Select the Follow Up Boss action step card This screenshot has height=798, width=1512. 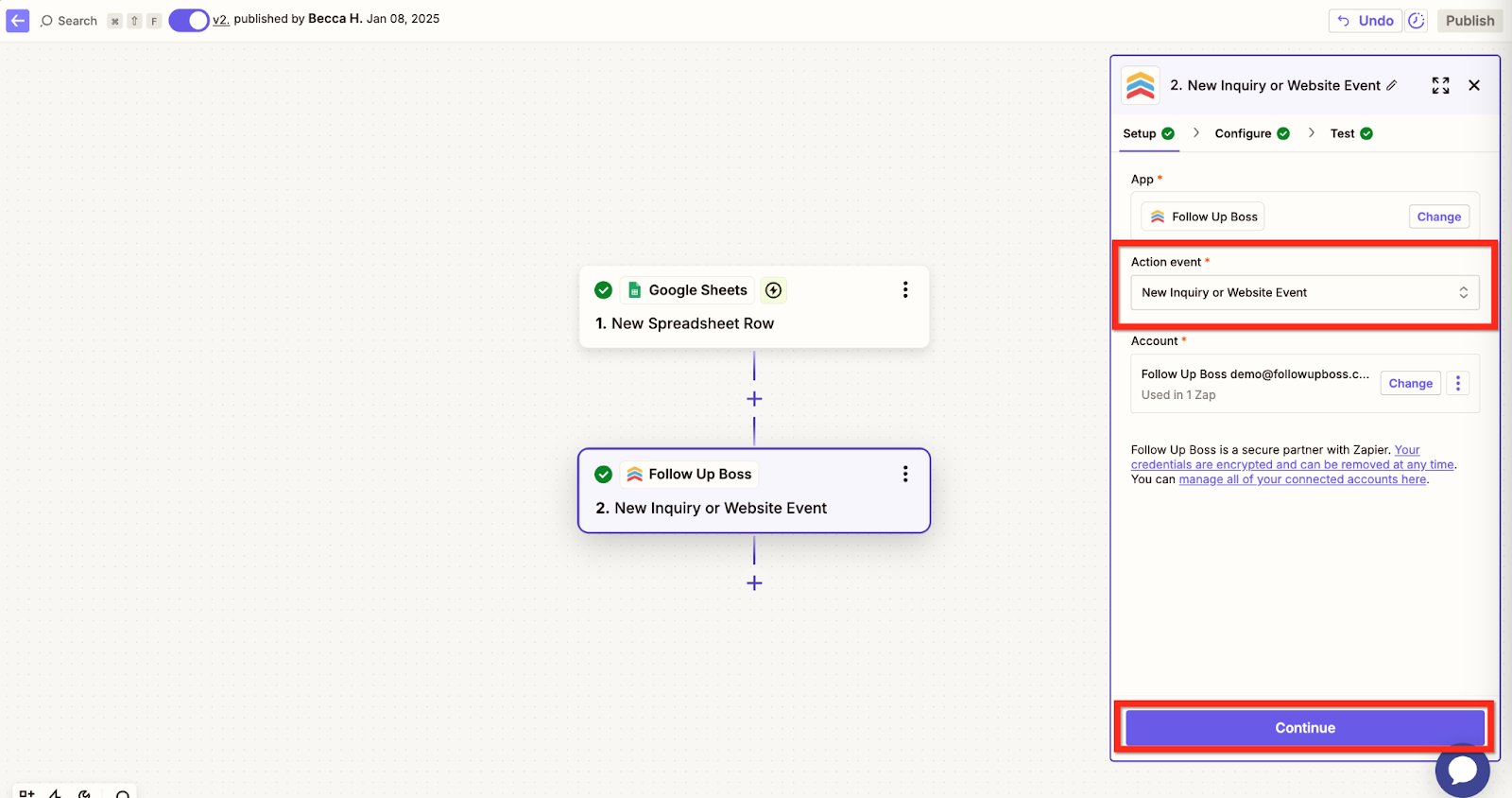click(754, 491)
